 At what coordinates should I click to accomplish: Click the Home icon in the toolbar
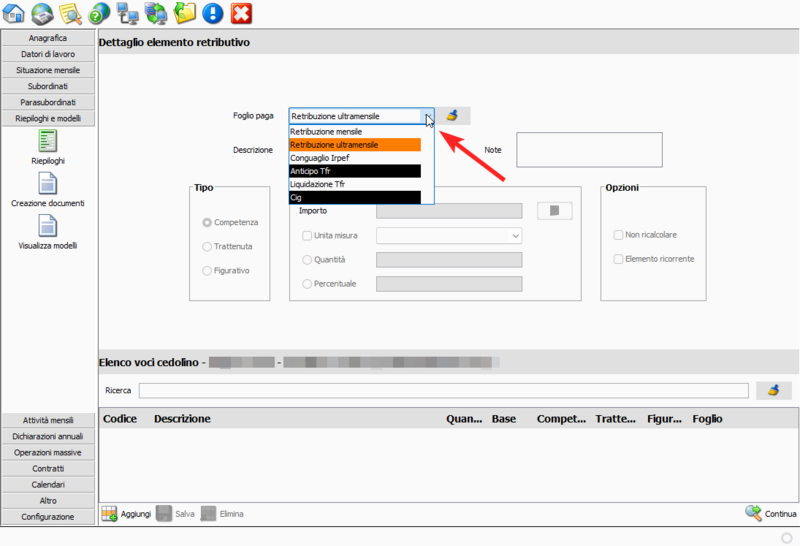pos(14,13)
